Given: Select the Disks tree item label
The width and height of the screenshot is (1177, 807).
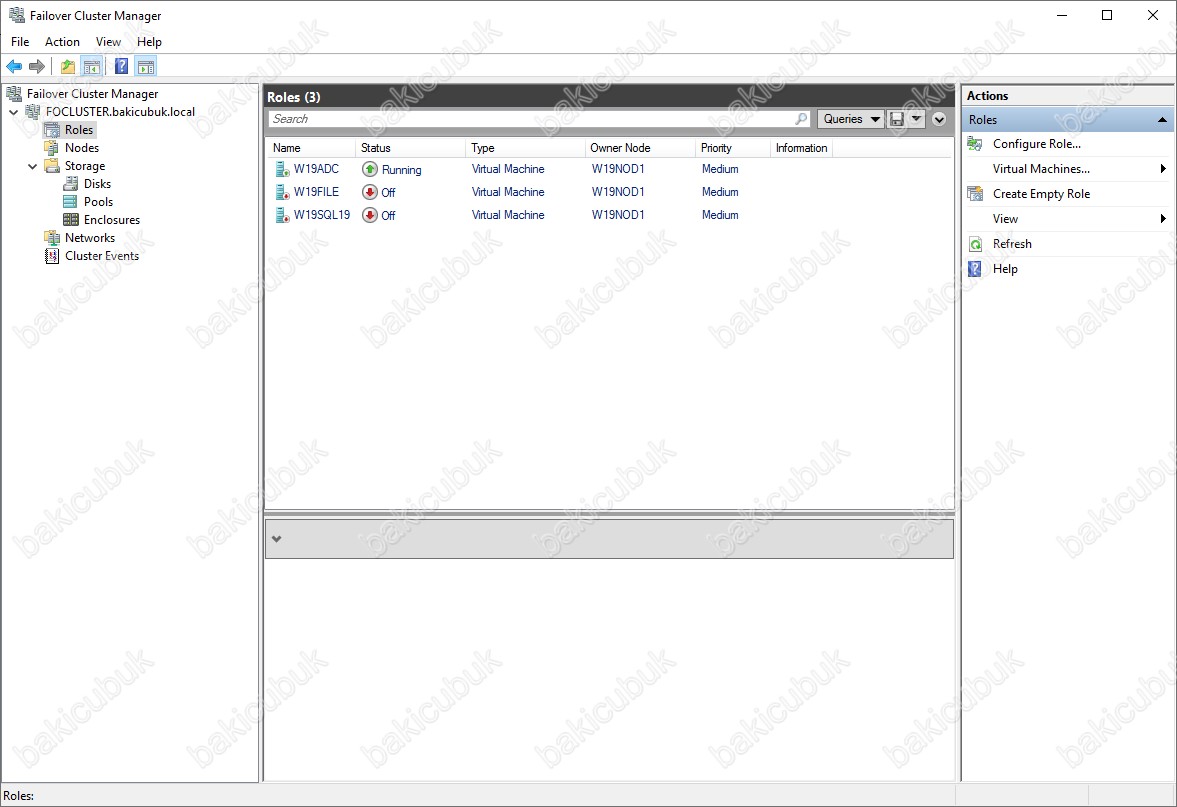Looking at the screenshot, I should [98, 184].
